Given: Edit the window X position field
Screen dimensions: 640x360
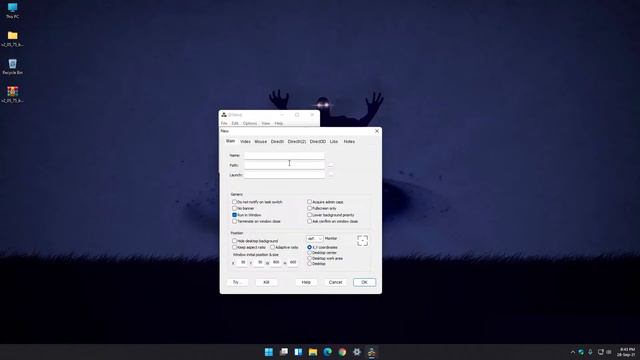Looking at the screenshot, I should coord(243,262).
